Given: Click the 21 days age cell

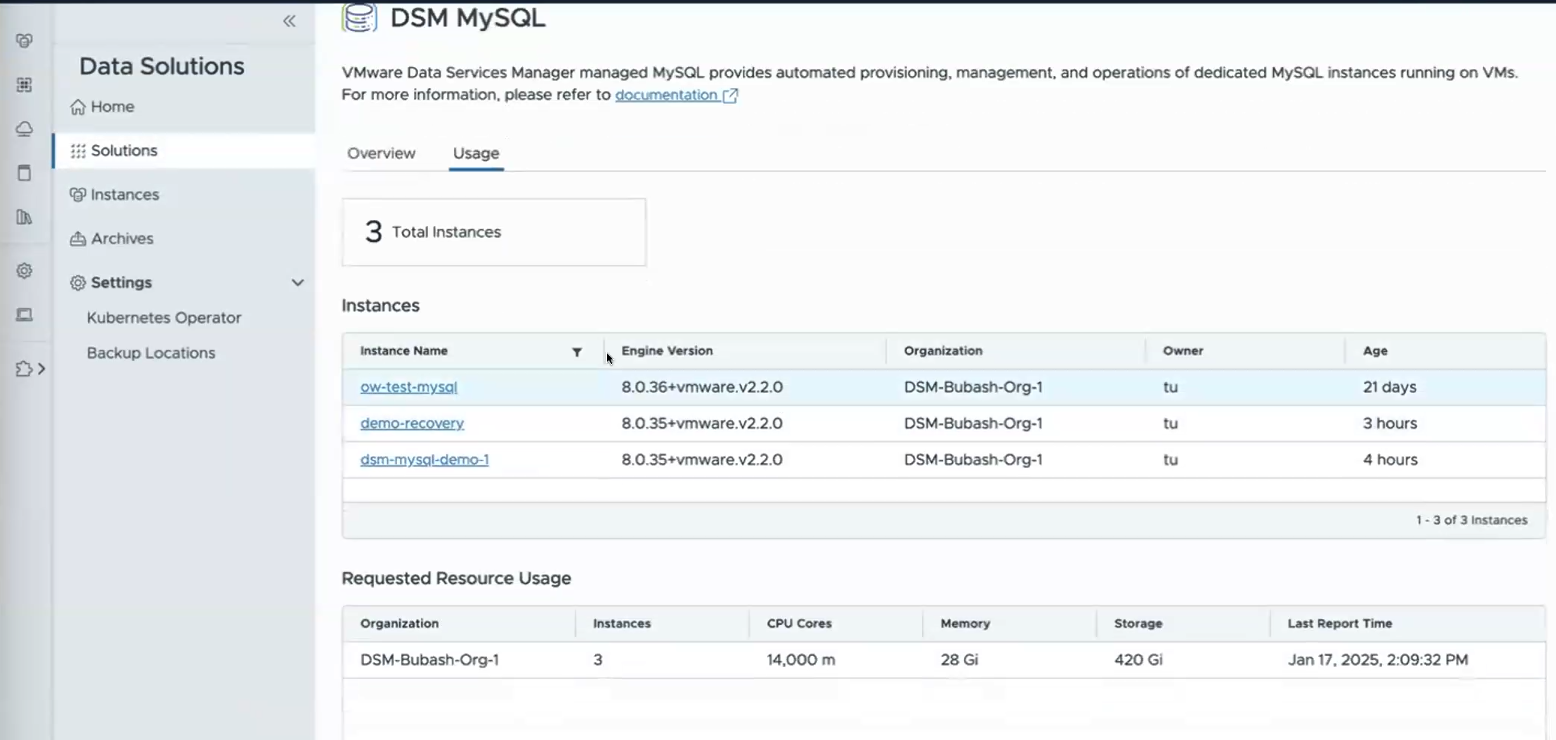Looking at the screenshot, I should [x=1390, y=387].
